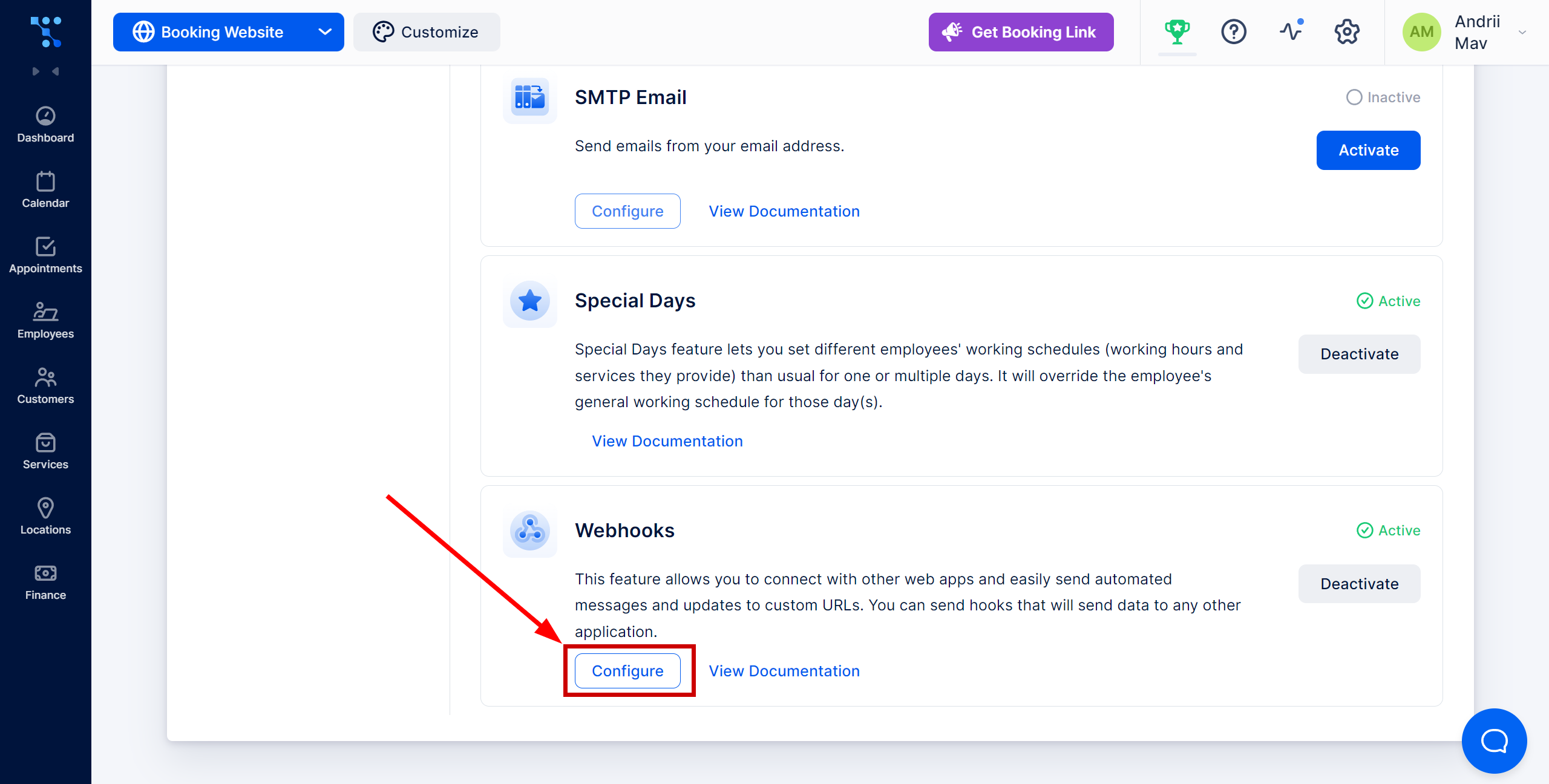Click the trophy/rewards icon in top bar
Viewport: 1549px width, 784px height.
pos(1178,32)
